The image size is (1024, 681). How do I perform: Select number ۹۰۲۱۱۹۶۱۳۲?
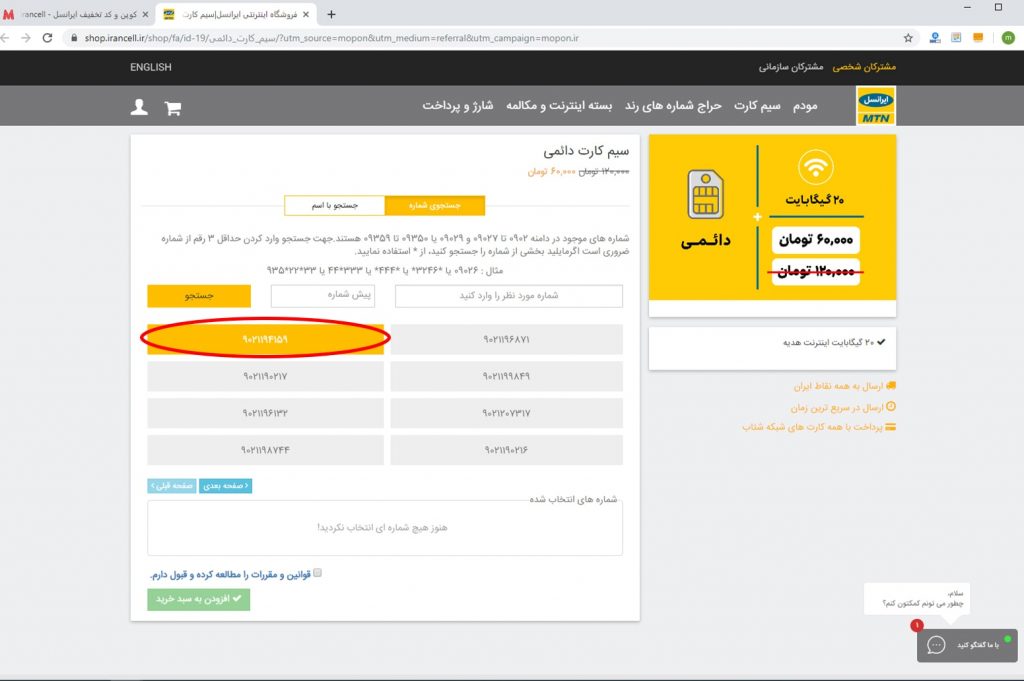pos(265,413)
